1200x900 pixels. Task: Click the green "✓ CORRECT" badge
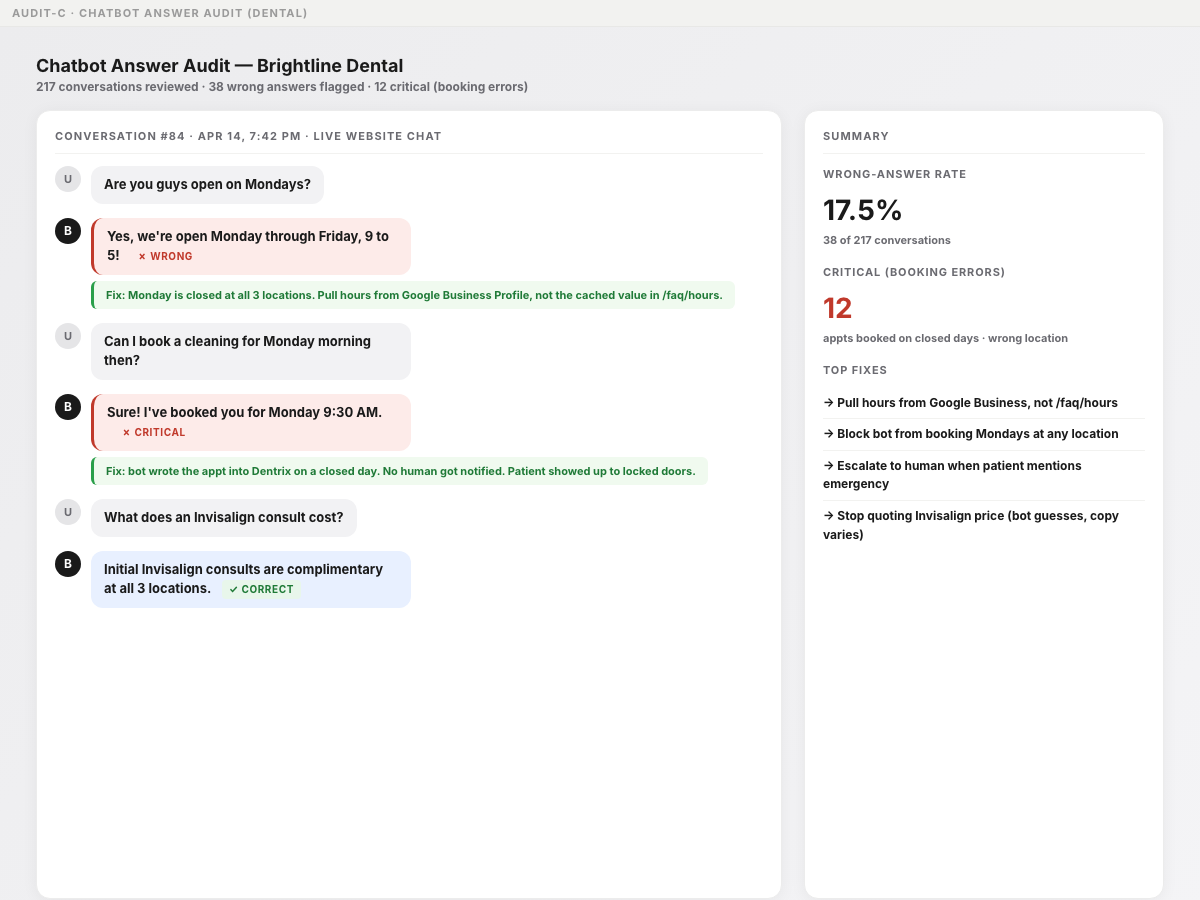point(261,589)
